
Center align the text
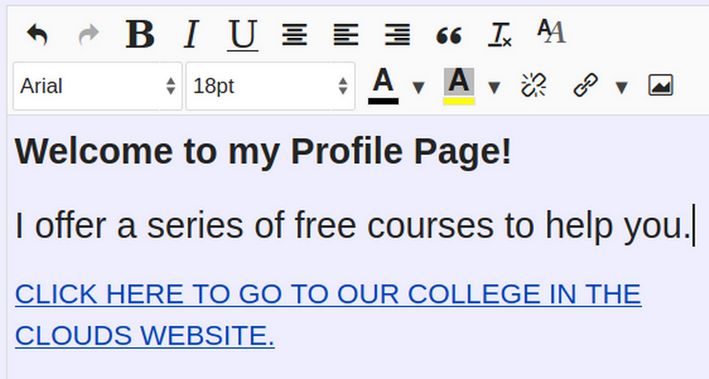coord(294,35)
